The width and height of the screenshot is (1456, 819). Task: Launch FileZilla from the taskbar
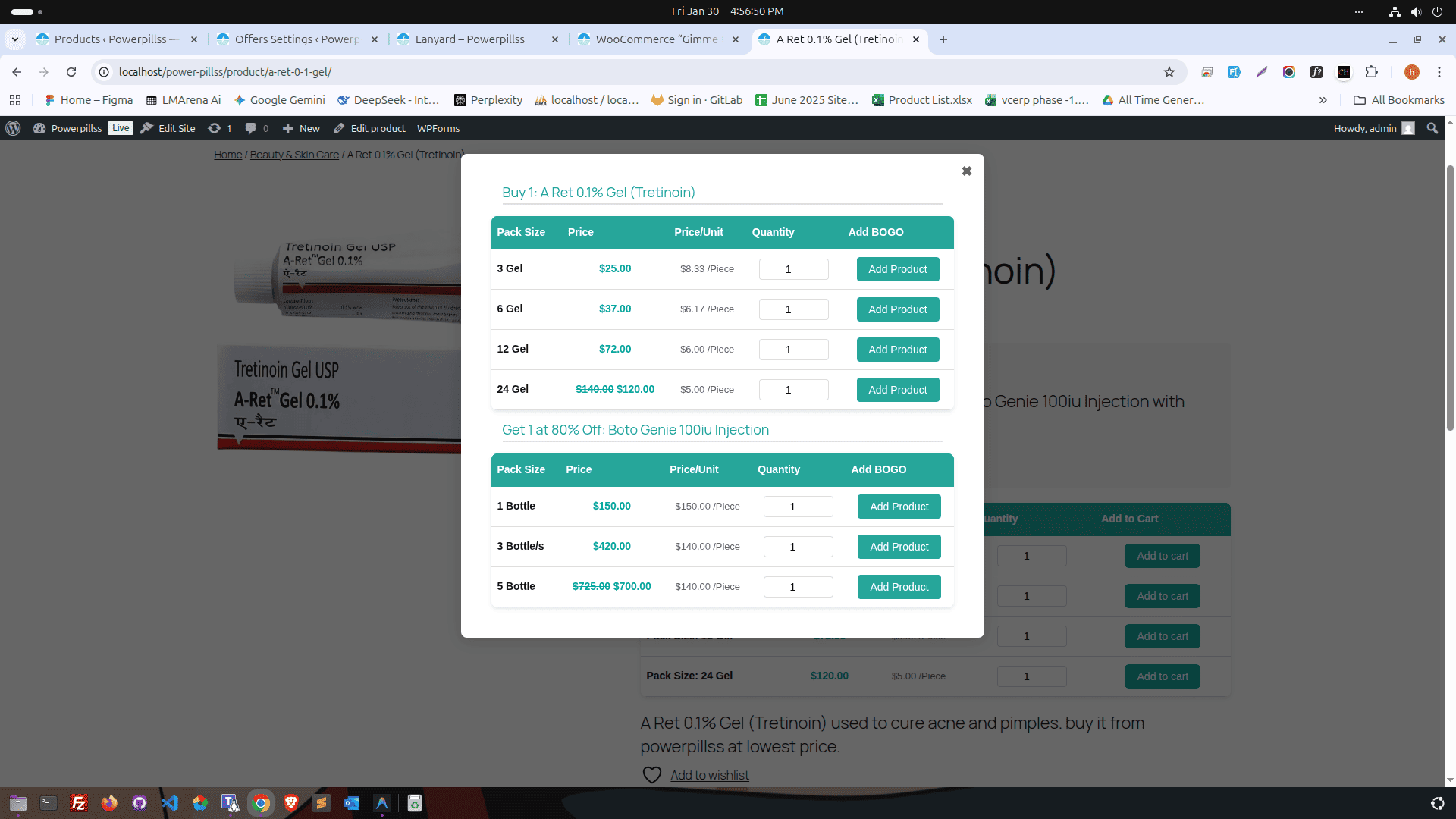pos(78,803)
